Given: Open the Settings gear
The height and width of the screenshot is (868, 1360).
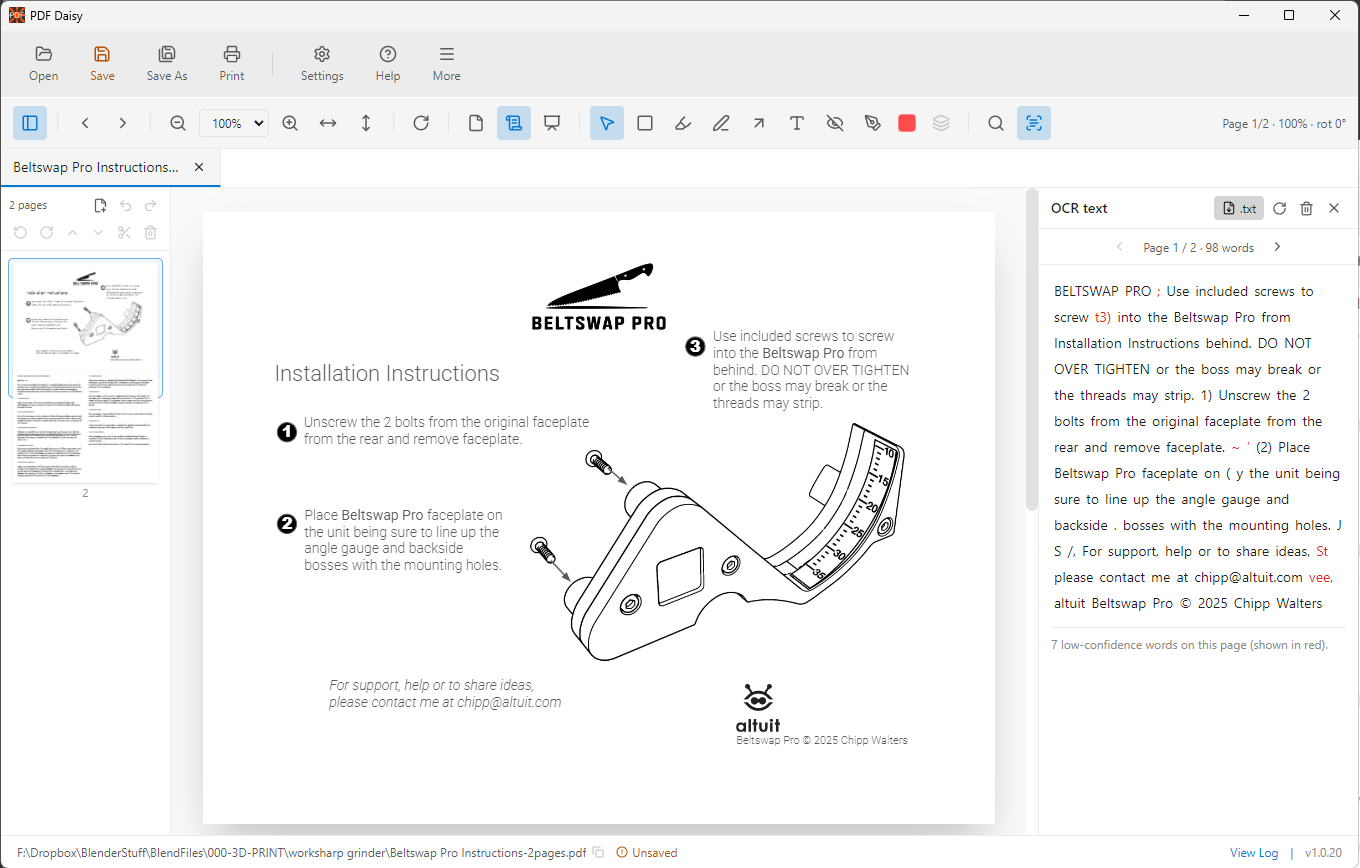Looking at the screenshot, I should pos(322,63).
